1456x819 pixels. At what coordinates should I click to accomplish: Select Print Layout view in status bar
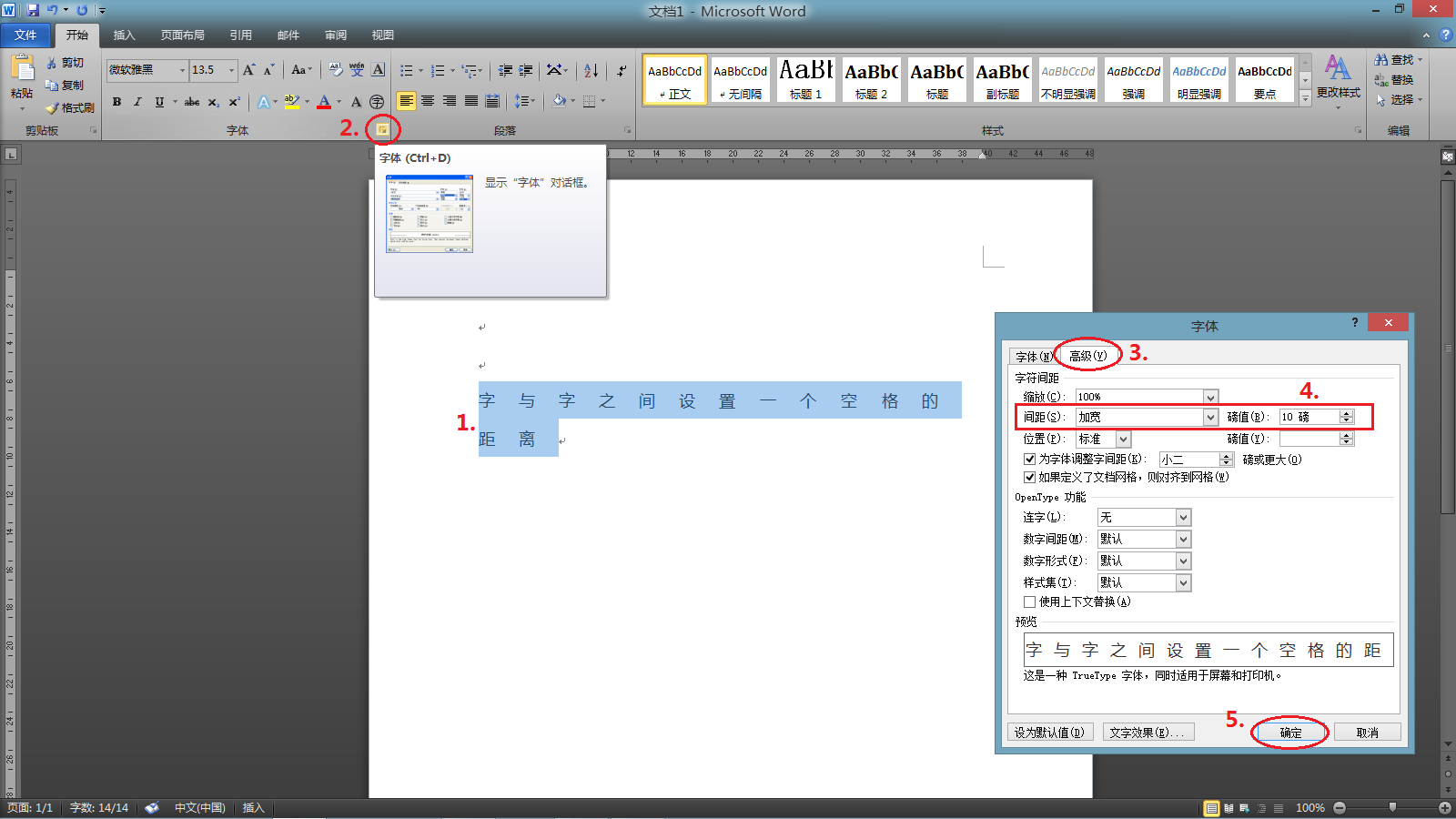[1211, 808]
